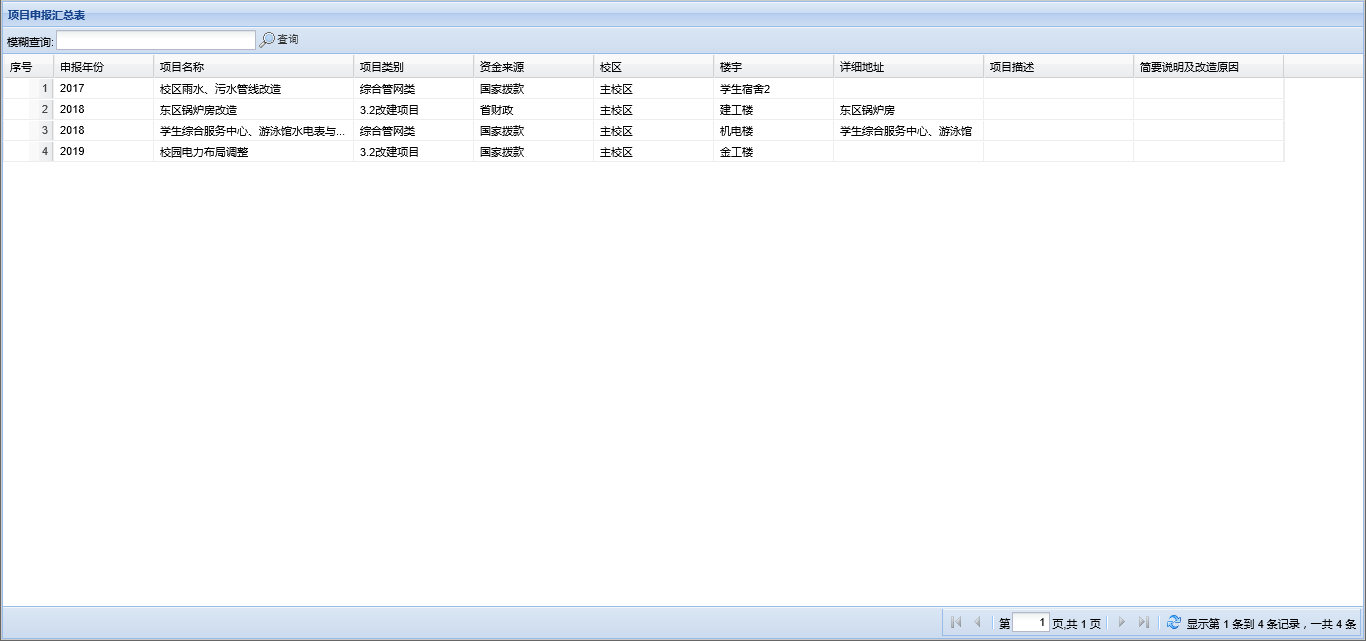This screenshot has height=641, width=1366.
Task: Focus the 模糊查询 search text field
Action: [156, 40]
